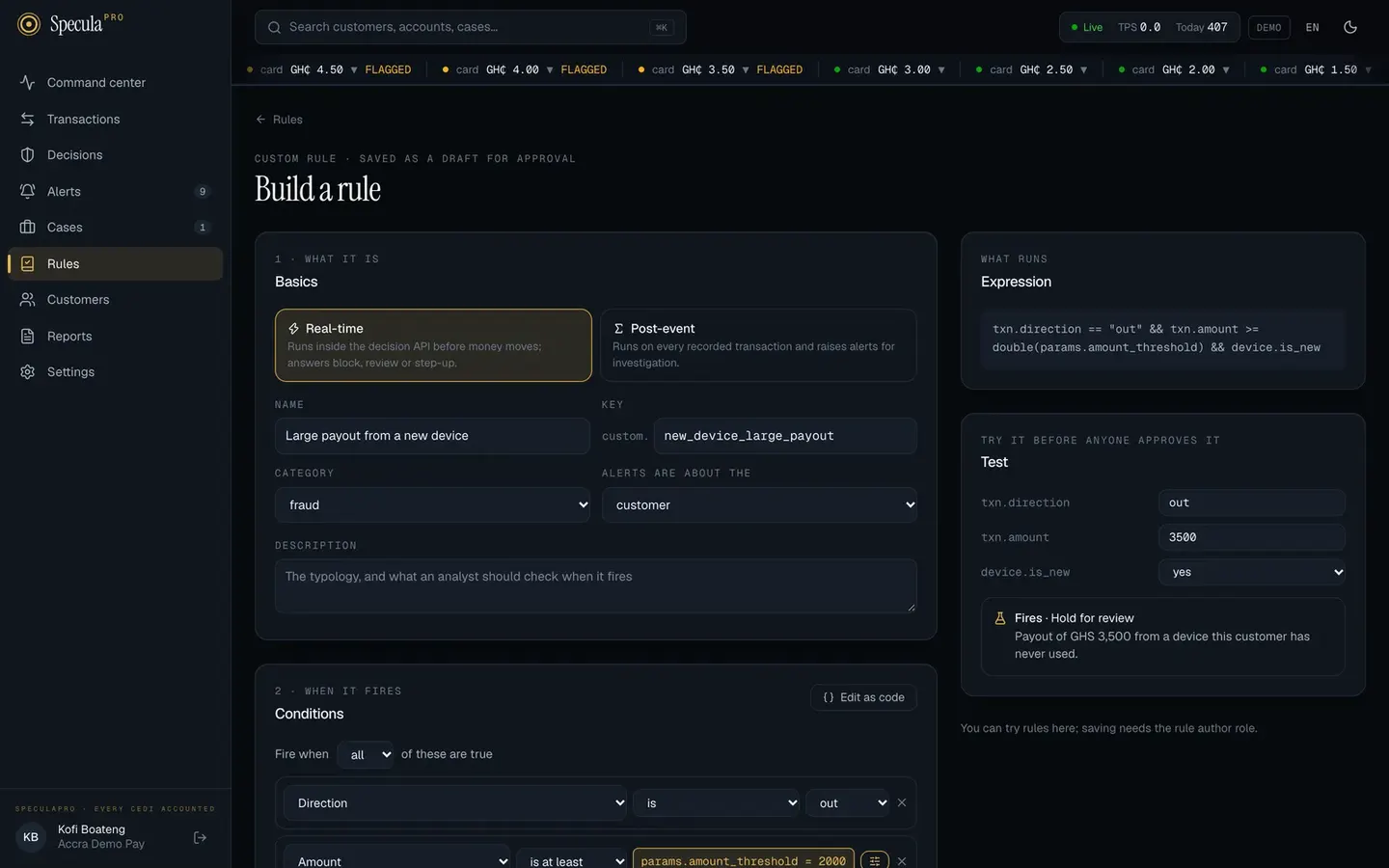
Task: Click the Live status indicator
Action: (x=1087, y=27)
